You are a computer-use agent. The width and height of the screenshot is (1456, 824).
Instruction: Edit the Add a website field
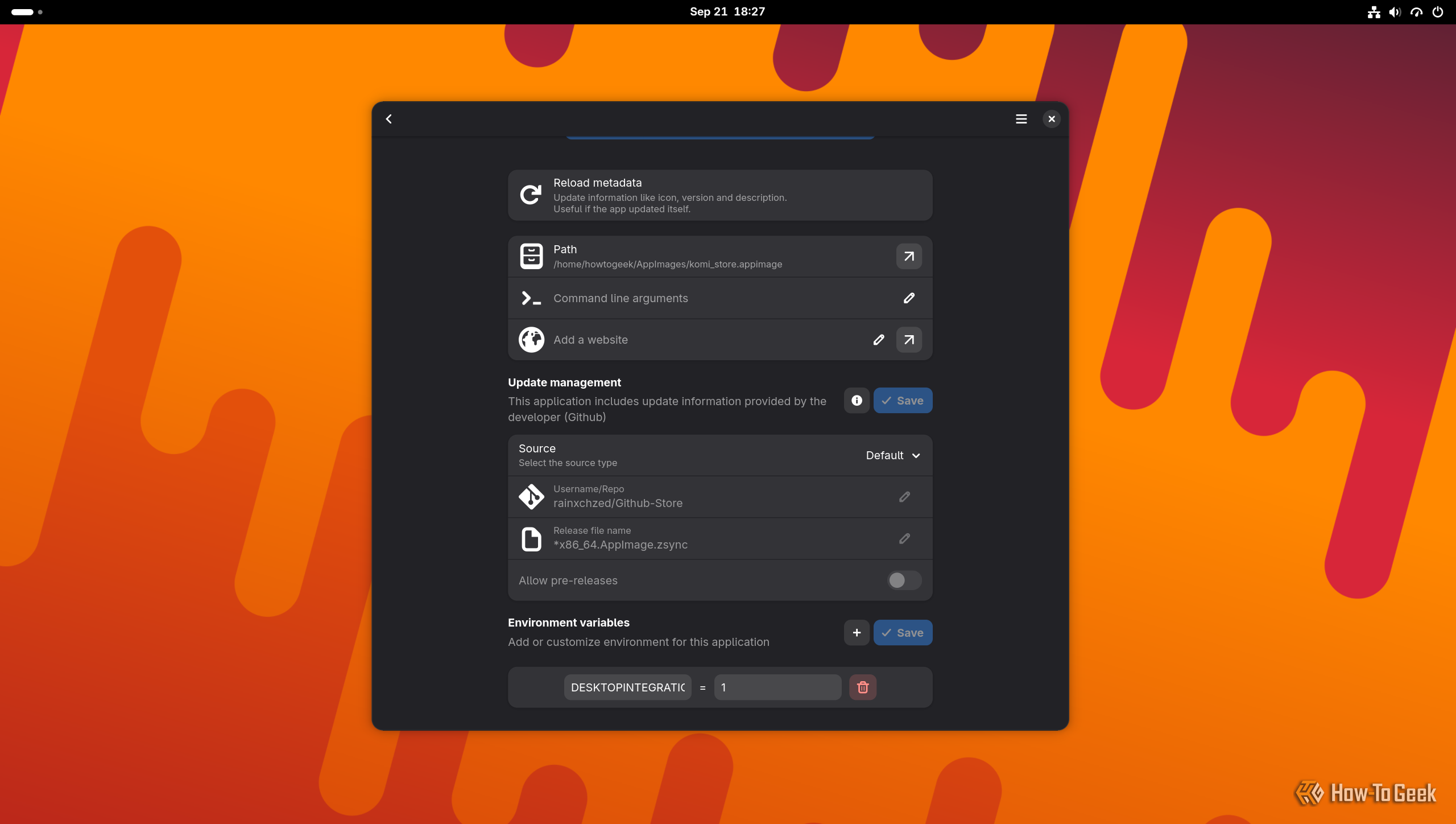pyautogui.click(x=879, y=340)
